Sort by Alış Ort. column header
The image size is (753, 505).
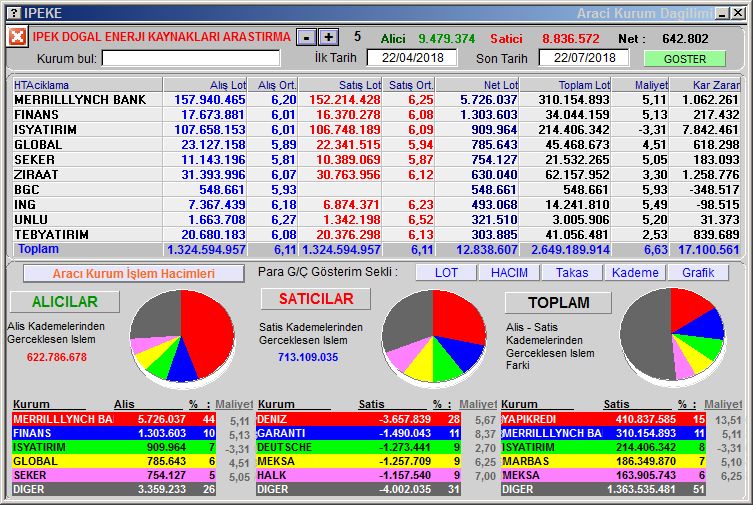(273, 85)
